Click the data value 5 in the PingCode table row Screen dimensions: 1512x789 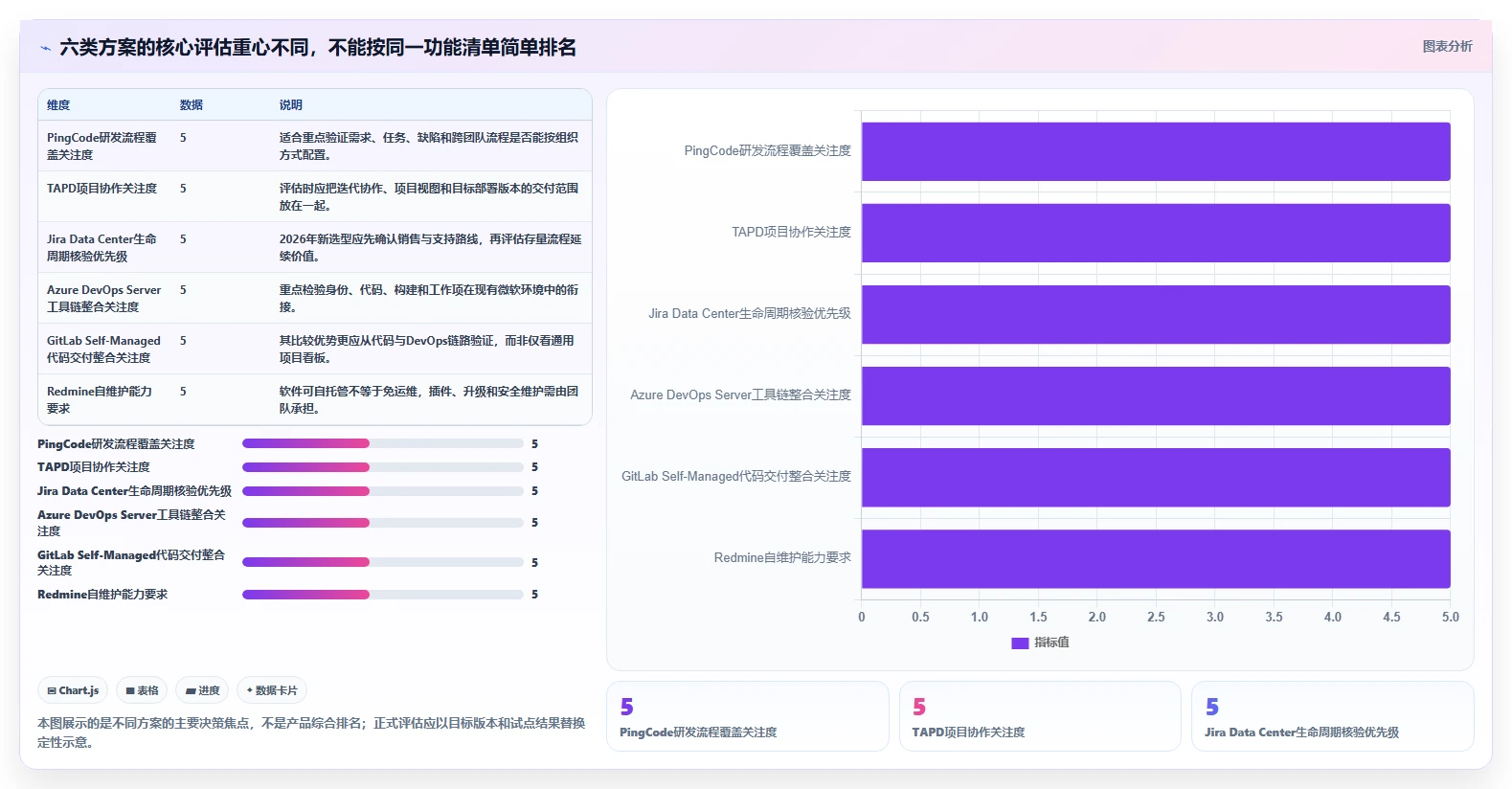click(x=183, y=138)
